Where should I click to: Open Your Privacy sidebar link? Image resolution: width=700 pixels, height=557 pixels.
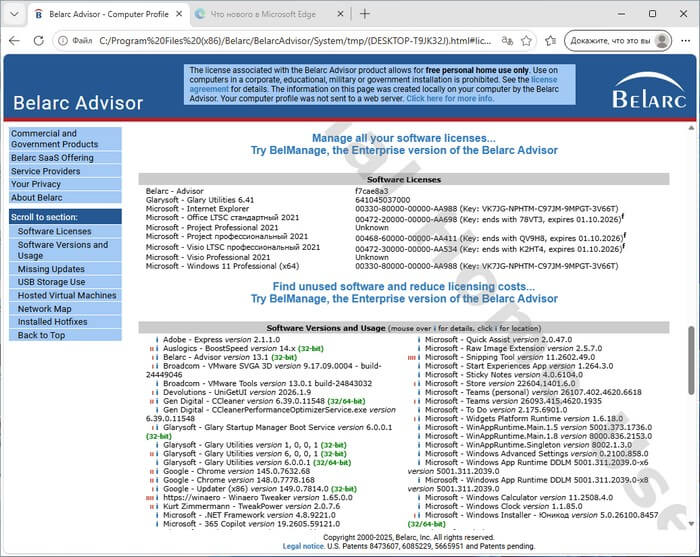[65, 184]
